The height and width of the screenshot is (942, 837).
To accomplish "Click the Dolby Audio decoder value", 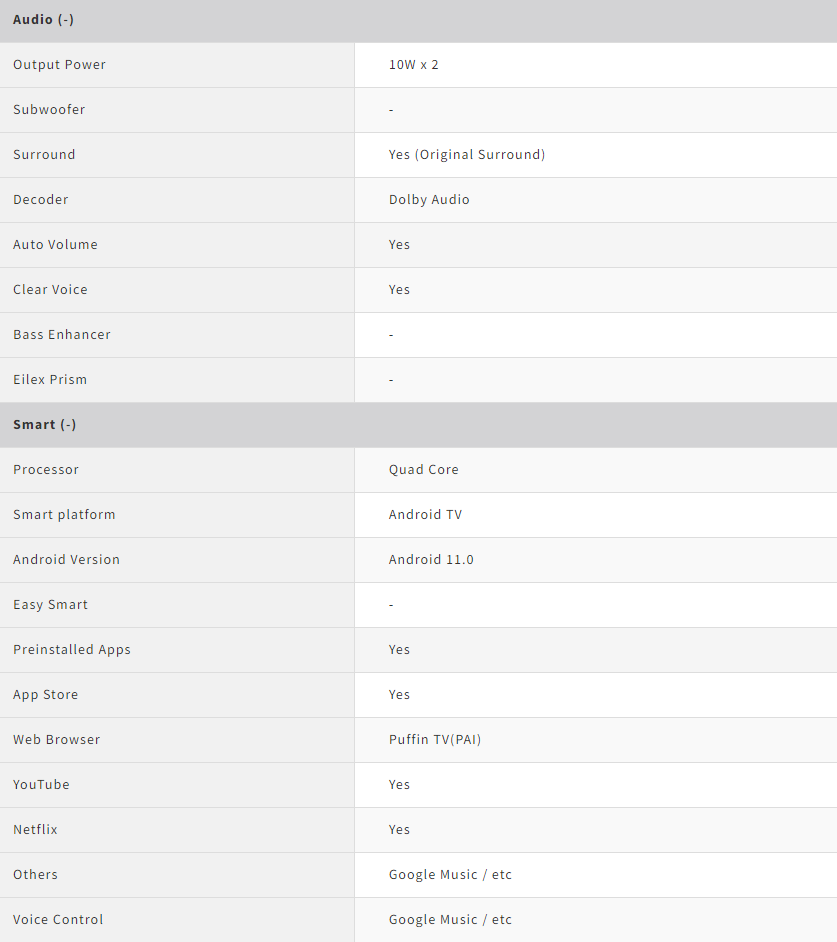I will (429, 200).
